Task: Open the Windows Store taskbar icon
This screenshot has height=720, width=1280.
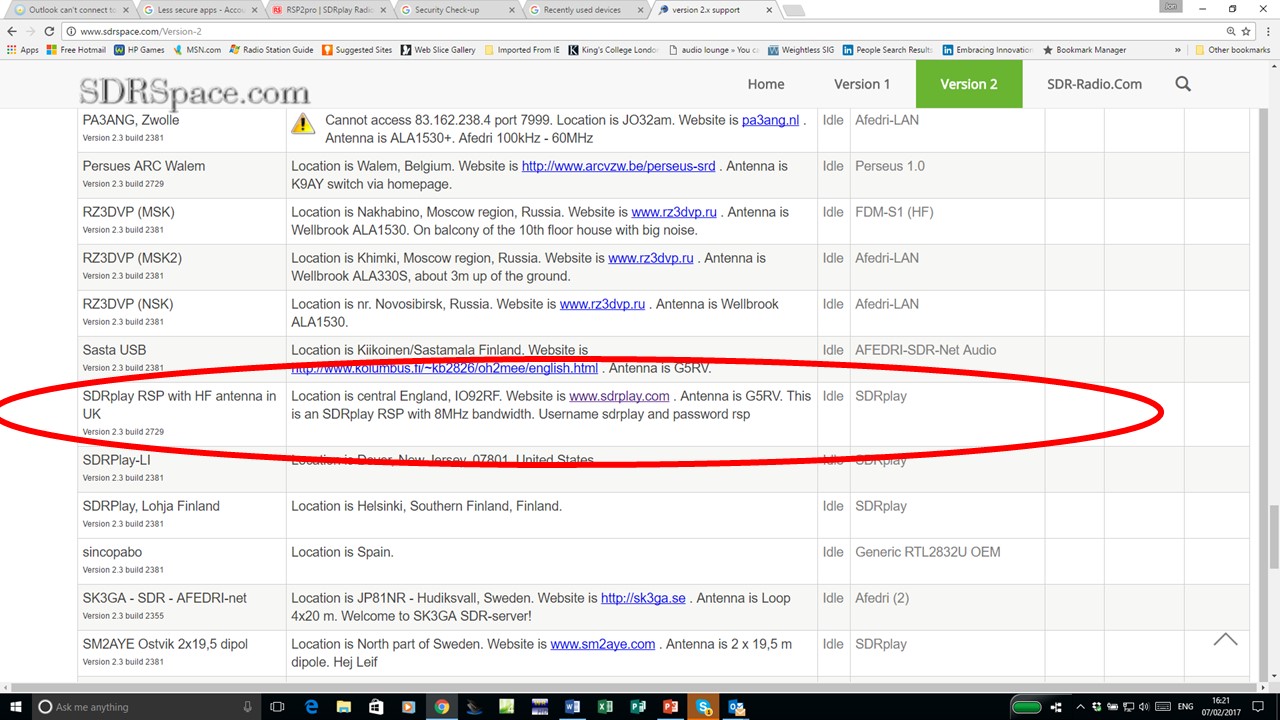Action: pos(376,707)
